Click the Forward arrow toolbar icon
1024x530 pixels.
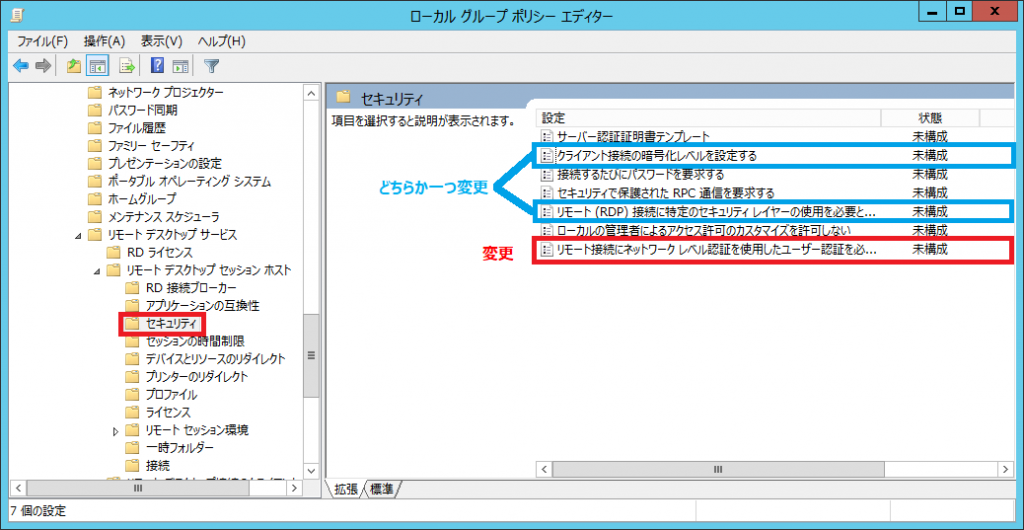(43, 65)
